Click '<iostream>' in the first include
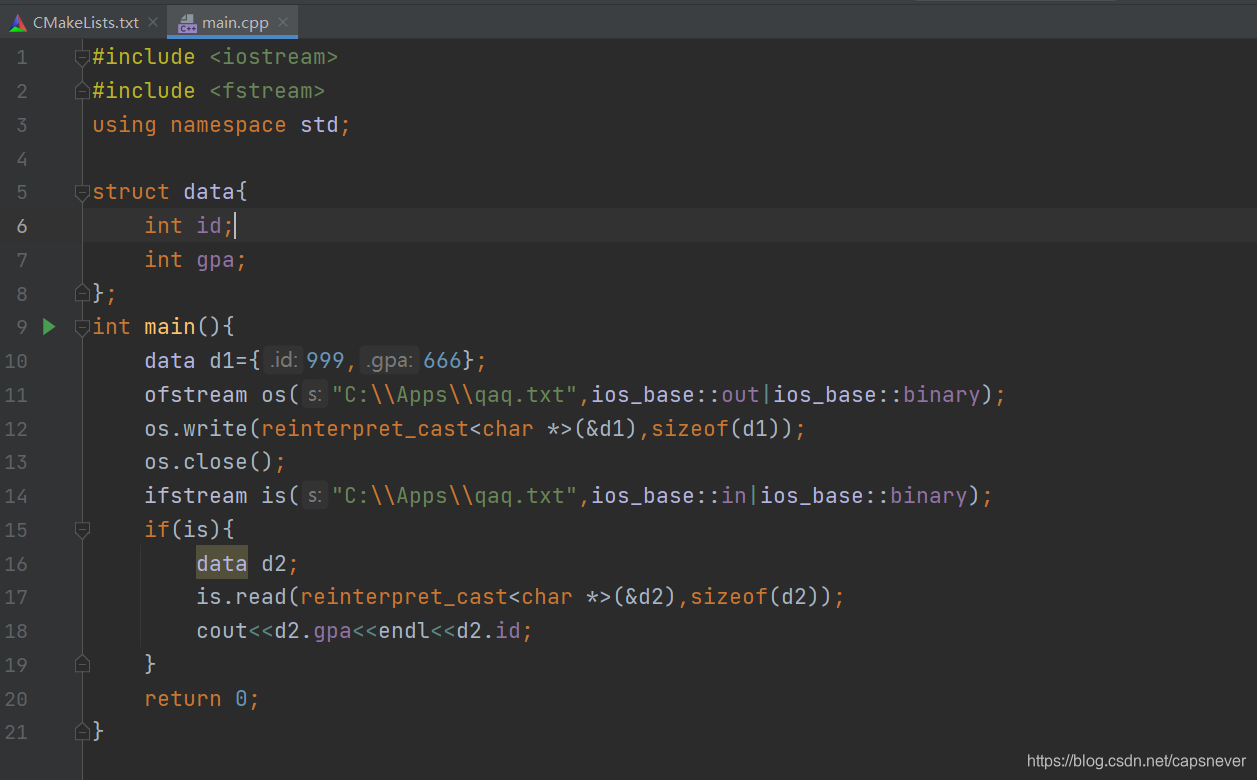The image size is (1257, 780). (274, 57)
